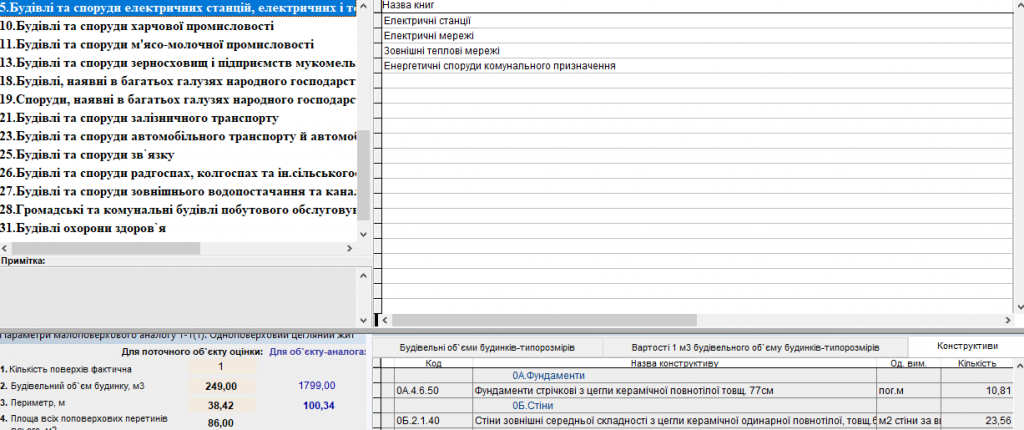Image resolution: width=1024 pixels, height=430 pixels.
Task: Select 19.Споруди, наявні в багатьох галузях
Action: [178, 99]
